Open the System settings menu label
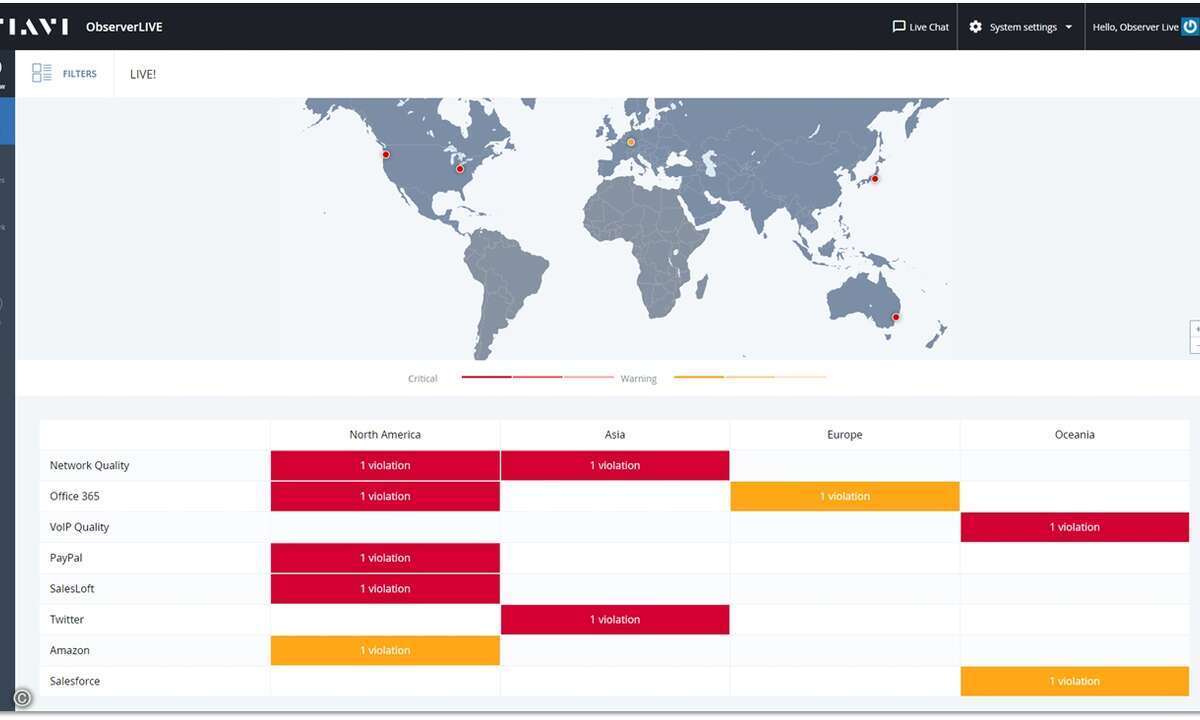This screenshot has width=1200, height=720. [1023, 27]
